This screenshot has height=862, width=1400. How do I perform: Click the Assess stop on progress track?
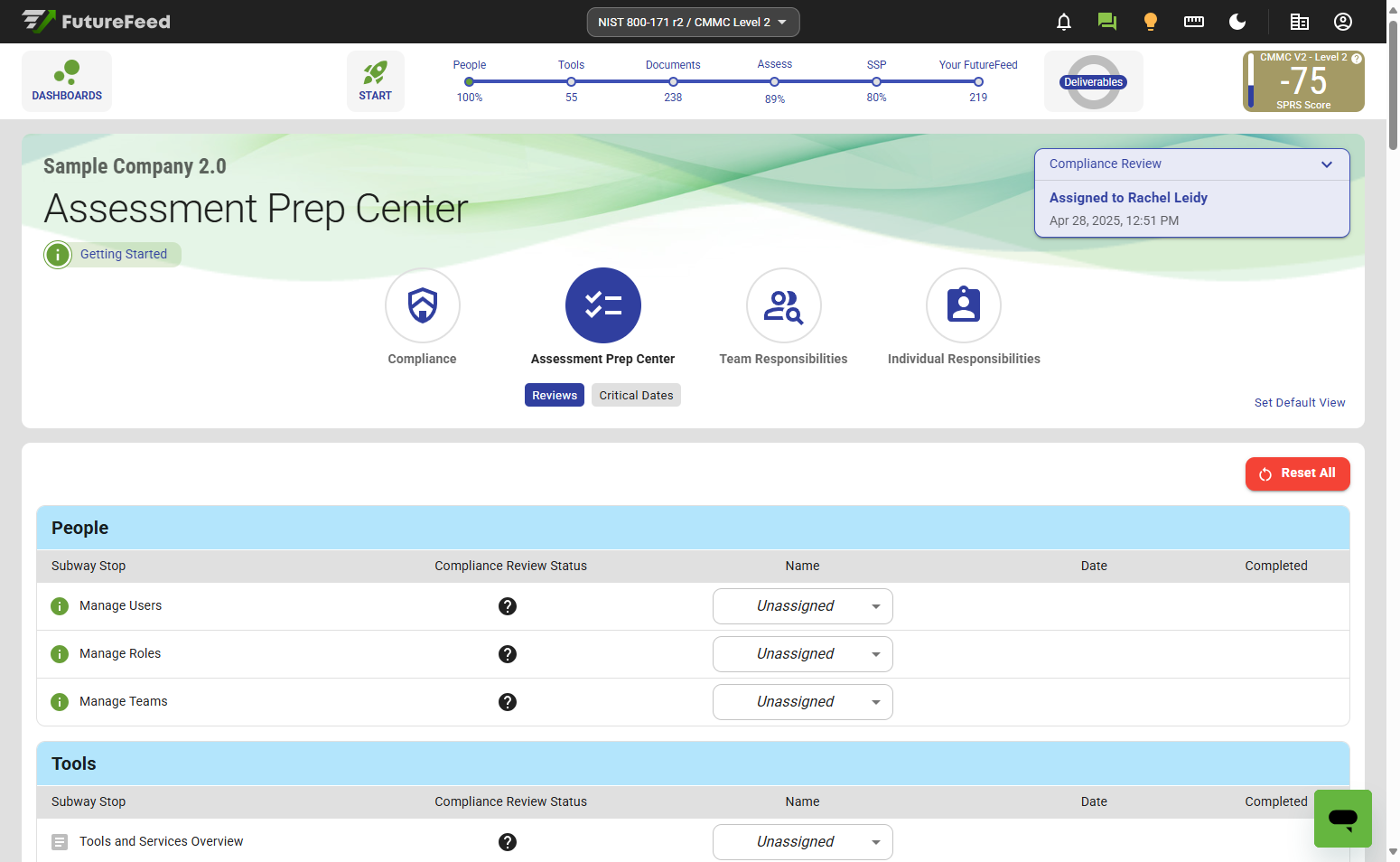tap(774, 82)
